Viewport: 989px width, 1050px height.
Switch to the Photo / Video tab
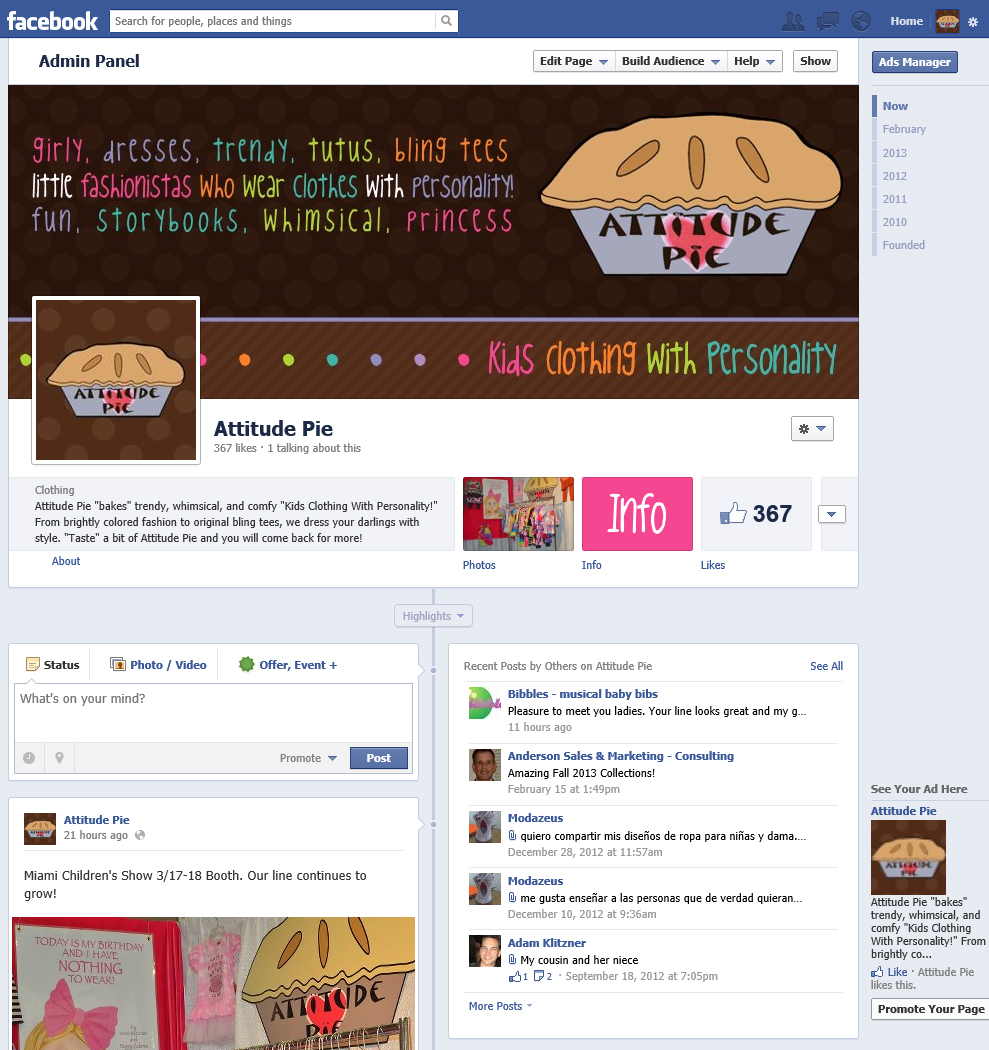click(158, 665)
